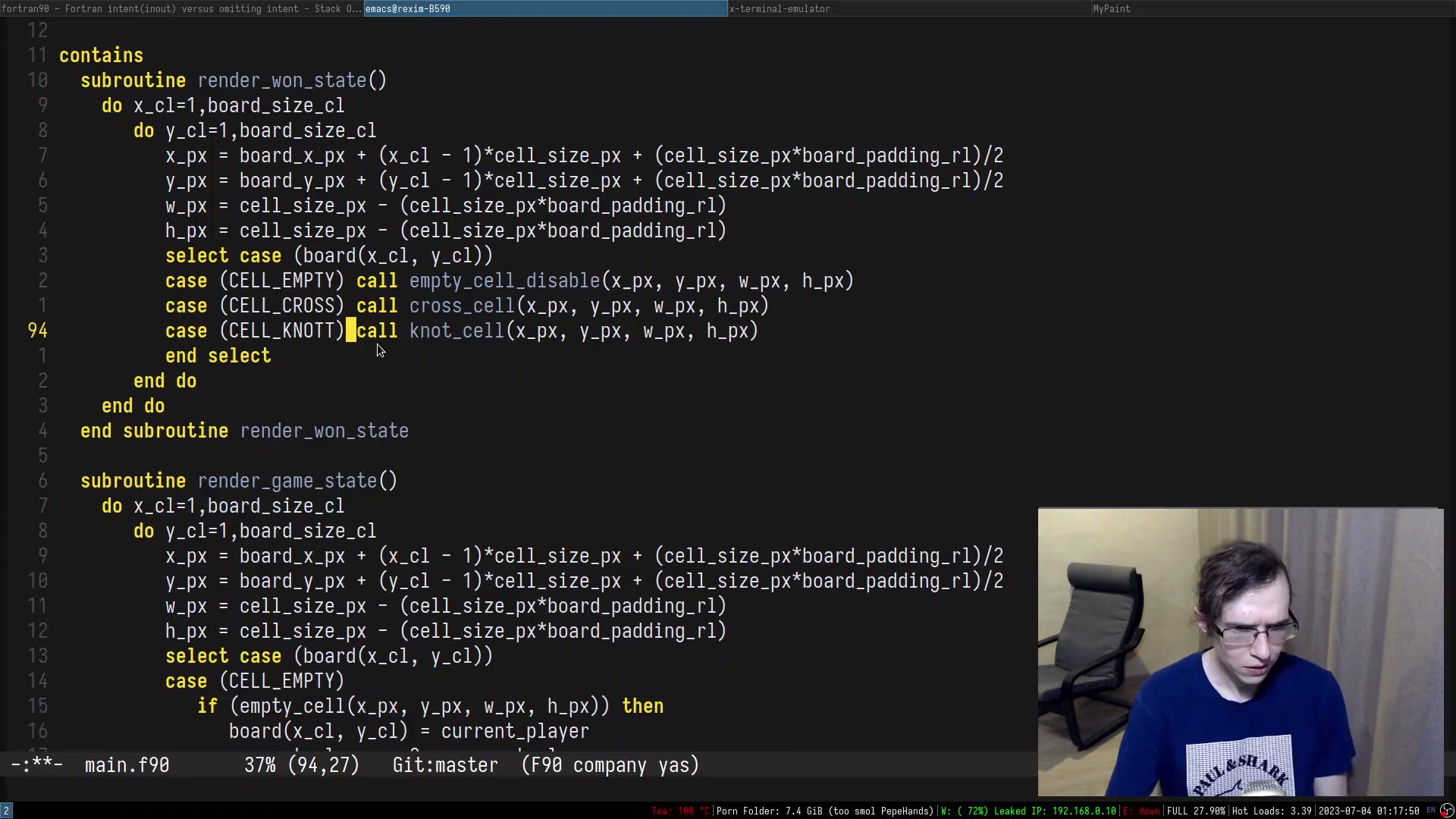The image size is (1456, 819).
Task: Click Git:master in the mode line
Action: tap(445, 765)
